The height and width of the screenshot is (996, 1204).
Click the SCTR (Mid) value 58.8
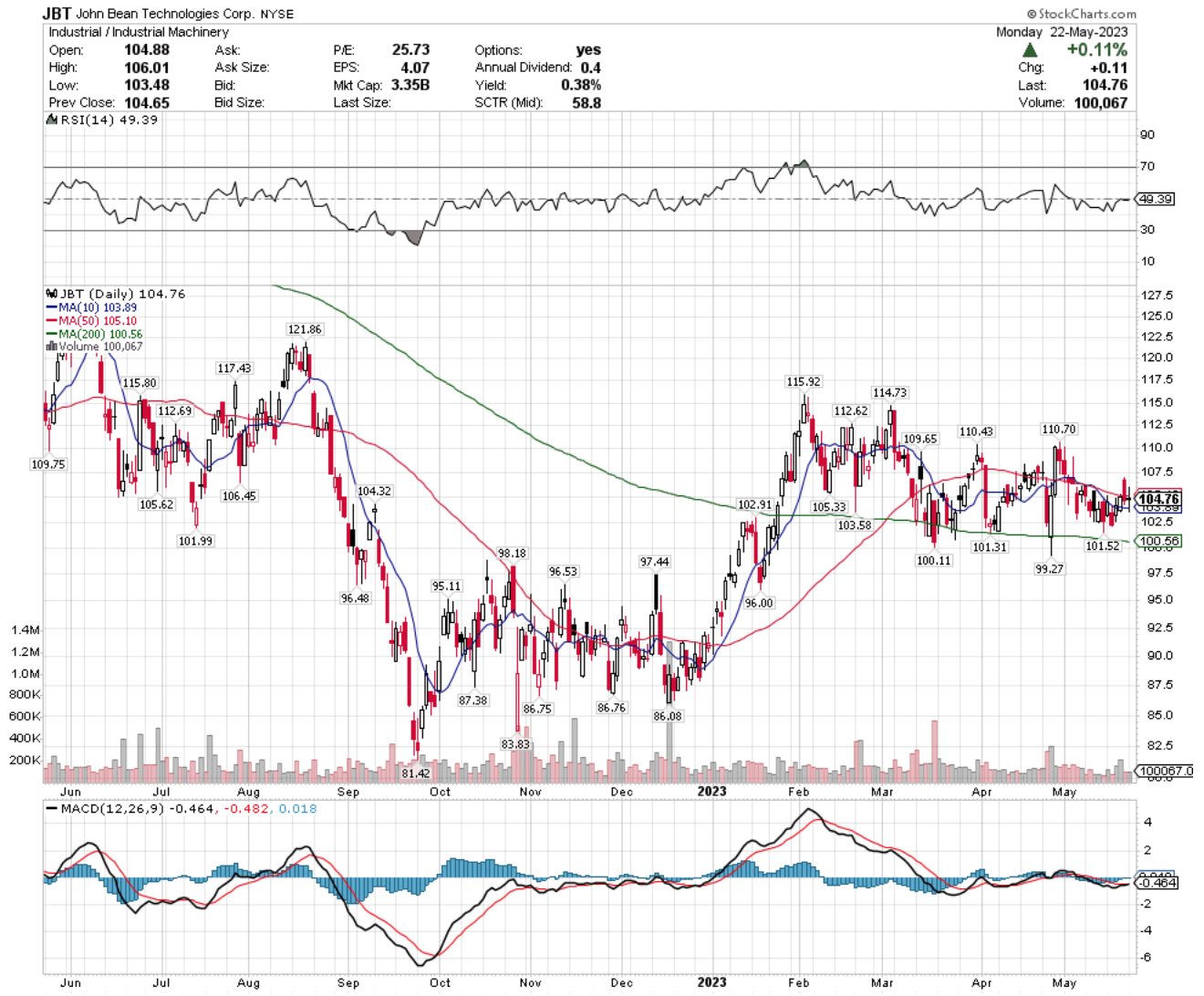586,102
